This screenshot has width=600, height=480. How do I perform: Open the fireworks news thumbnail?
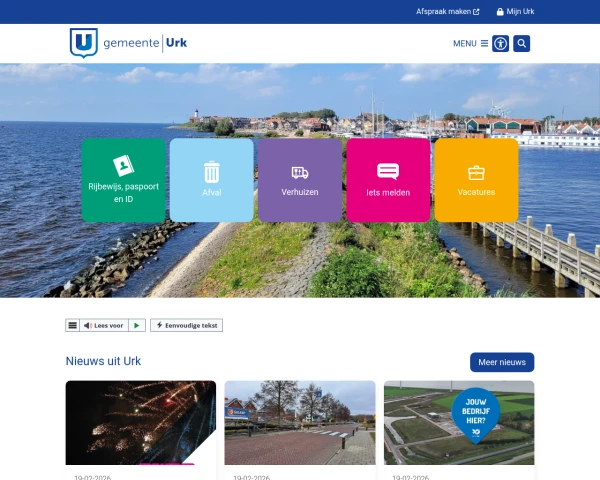141,422
